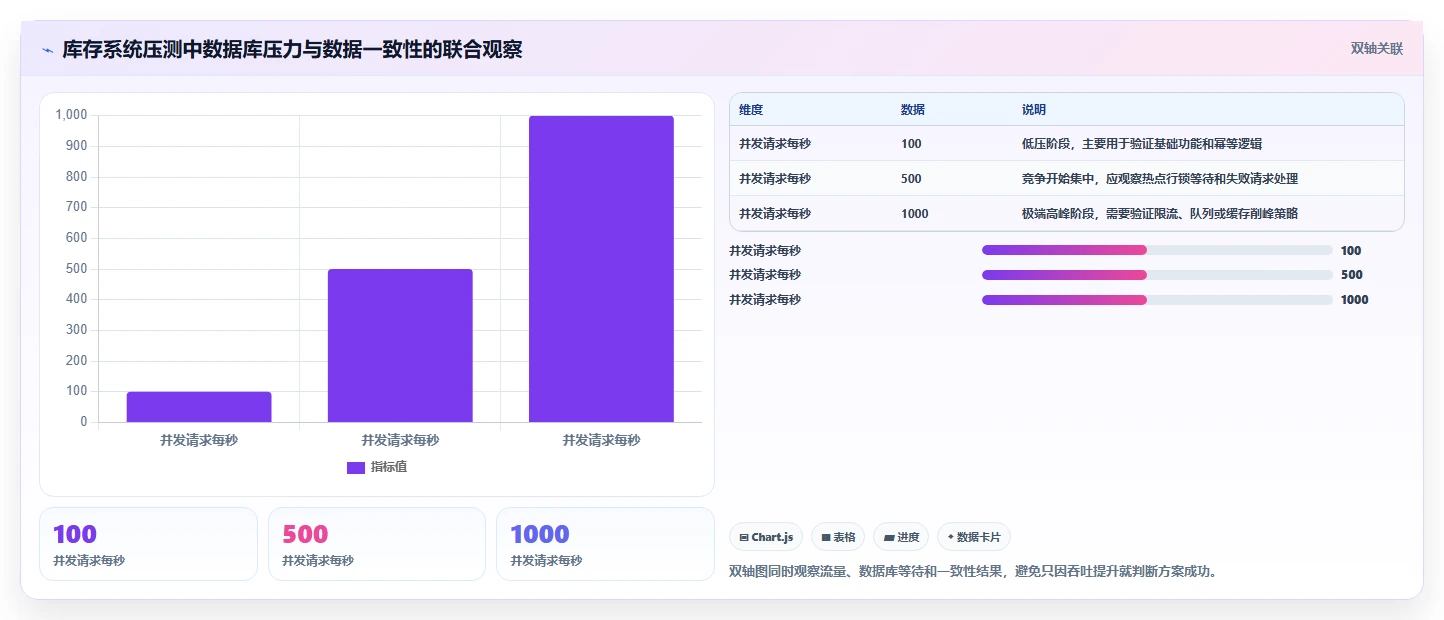Click the 指标值 legend label
Viewport: 1444px width, 620px height.
[389, 467]
